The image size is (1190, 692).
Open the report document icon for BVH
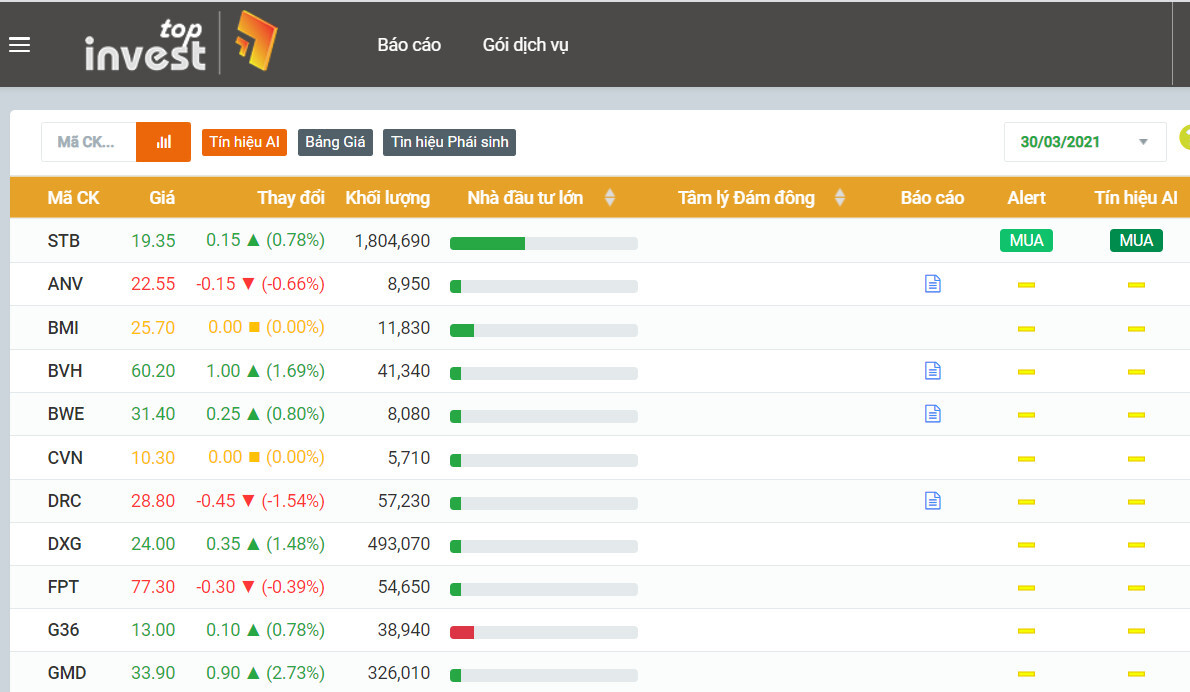coord(932,371)
